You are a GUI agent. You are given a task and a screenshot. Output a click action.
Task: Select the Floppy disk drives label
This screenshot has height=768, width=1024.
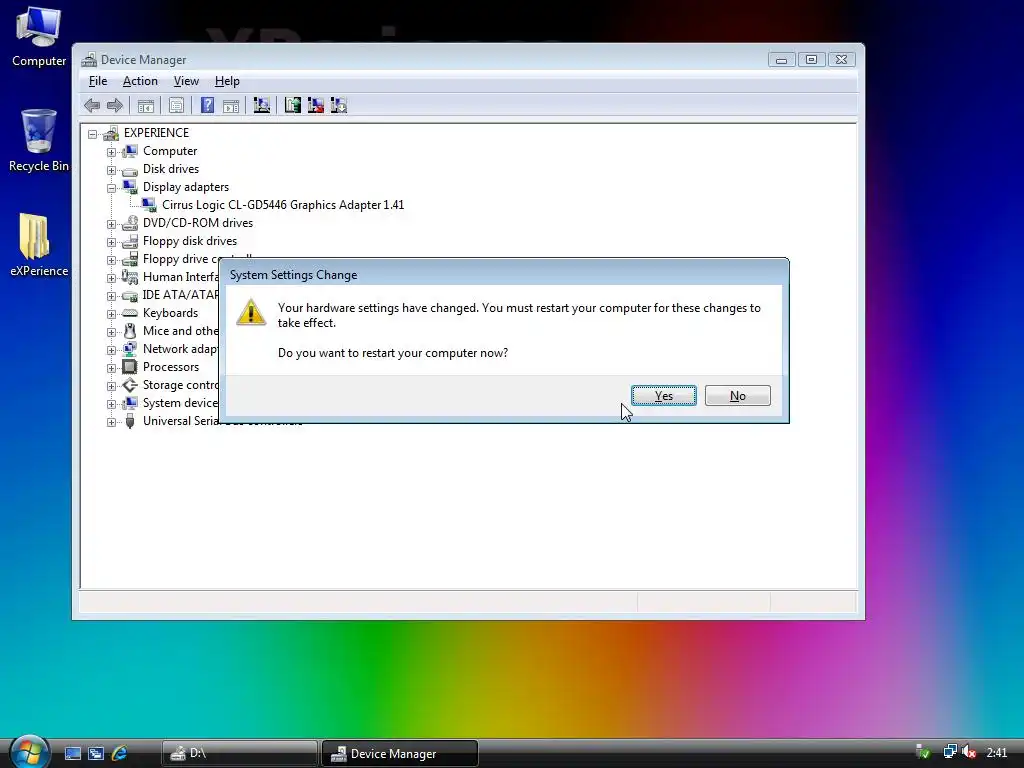tap(190, 241)
